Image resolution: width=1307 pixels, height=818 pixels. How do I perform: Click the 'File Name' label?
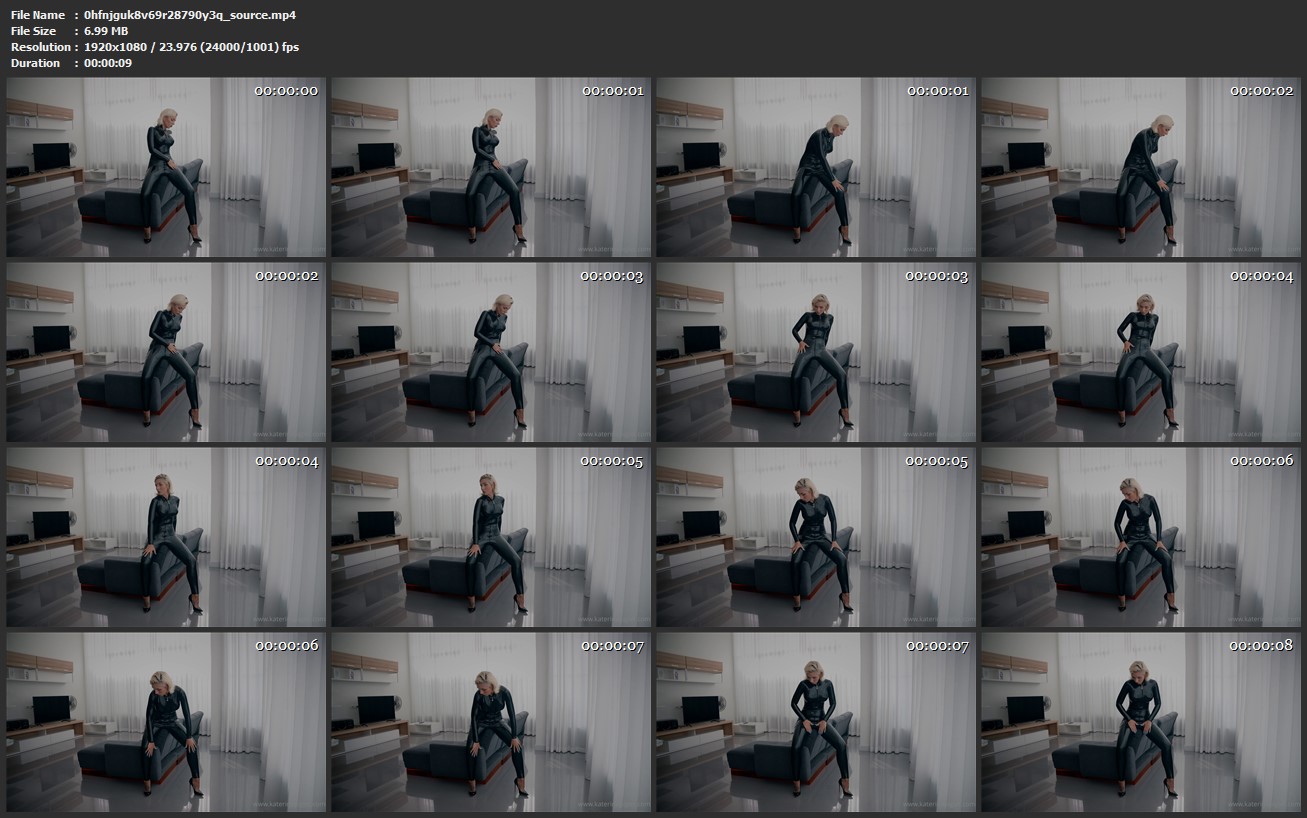coord(38,15)
